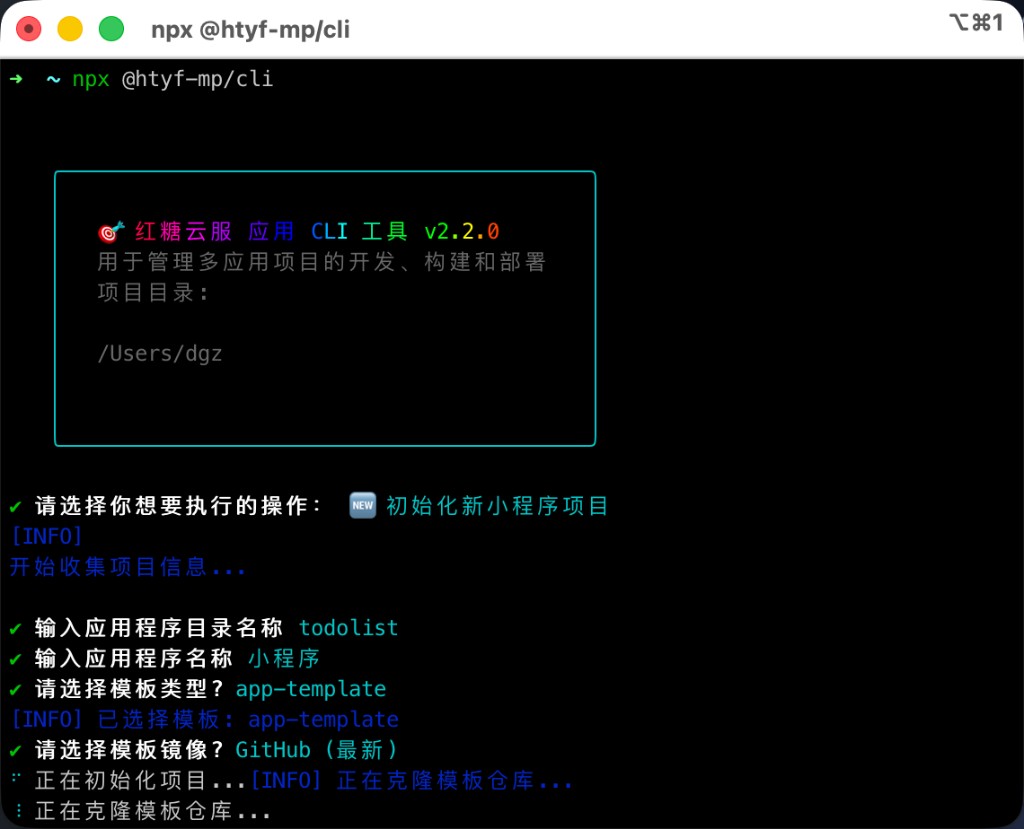Click the /Users/dgz project path
This screenshot has width=1024, height=829.
tap(160, 353)
